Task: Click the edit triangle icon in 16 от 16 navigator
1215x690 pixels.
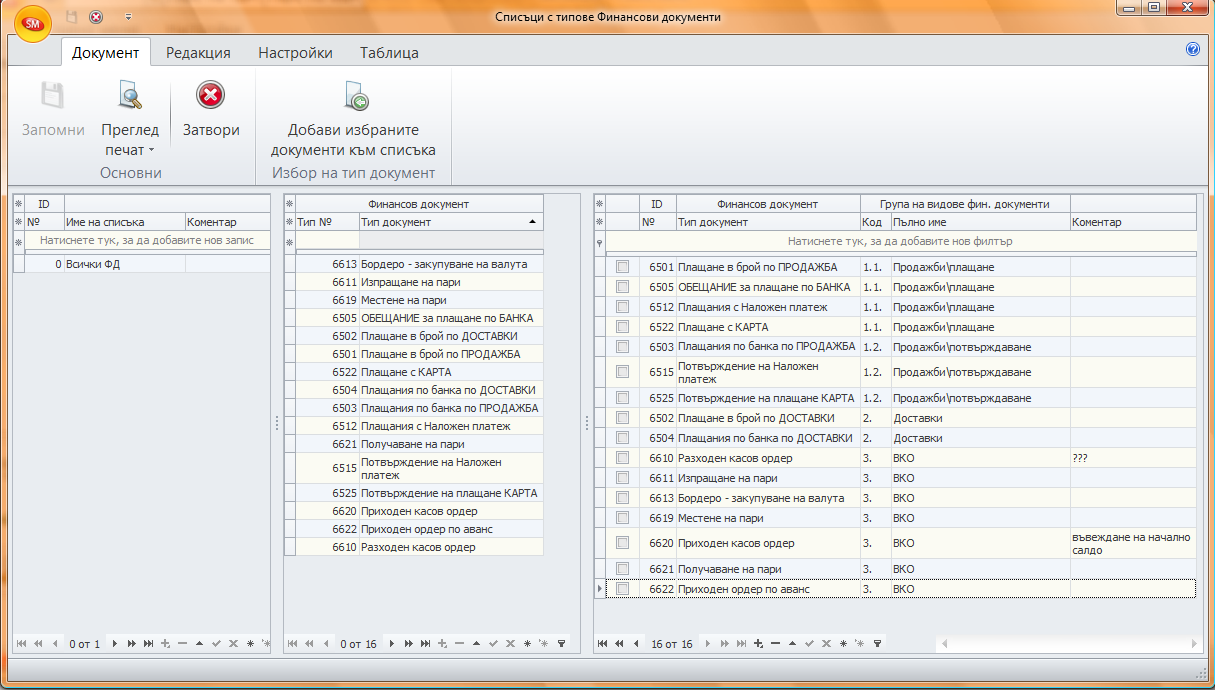Action: (x=792, y=644)
